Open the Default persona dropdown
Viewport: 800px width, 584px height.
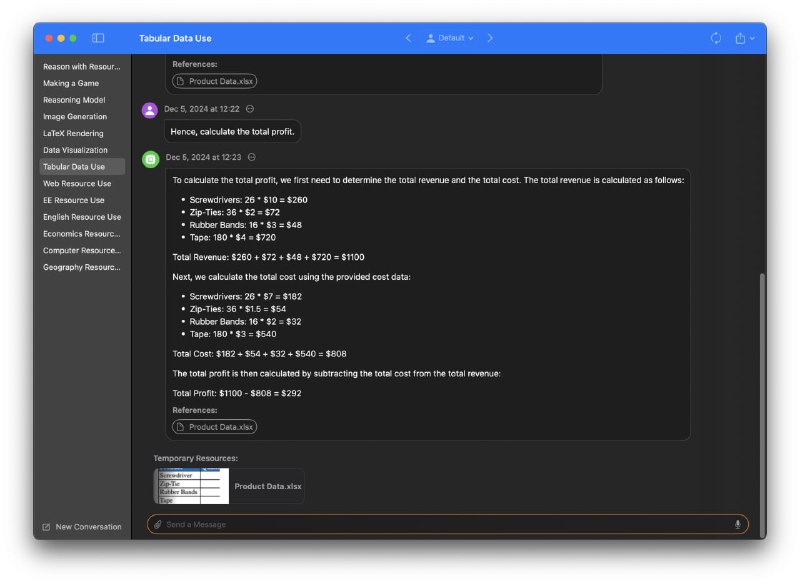coord(450,38)
